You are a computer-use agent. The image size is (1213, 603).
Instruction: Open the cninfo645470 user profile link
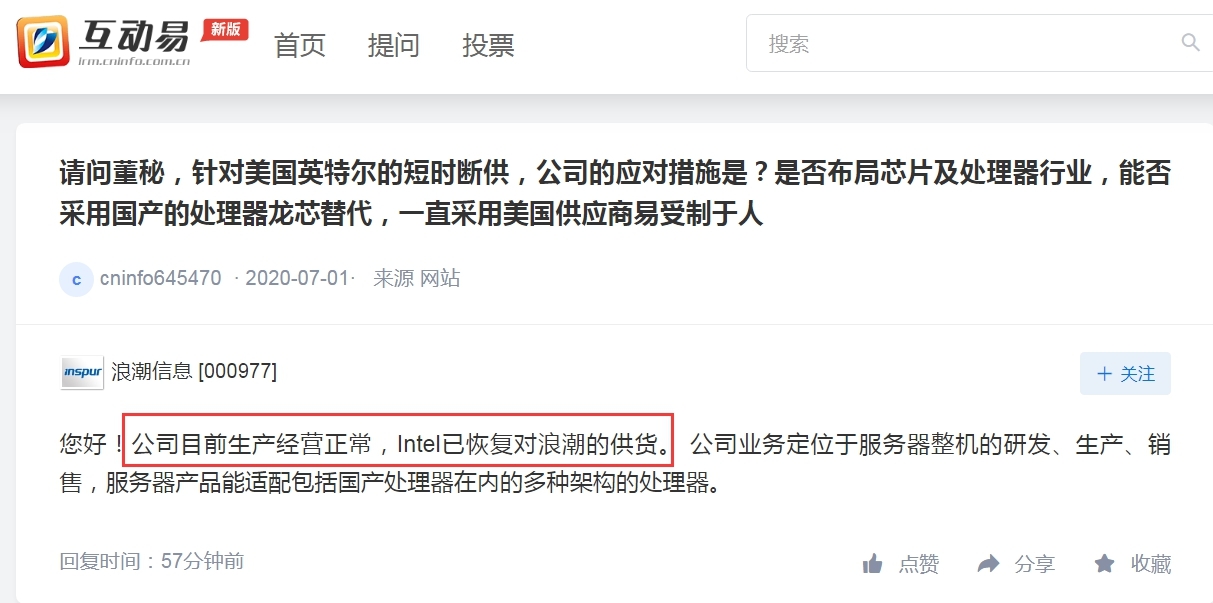[x=161, y=278]
